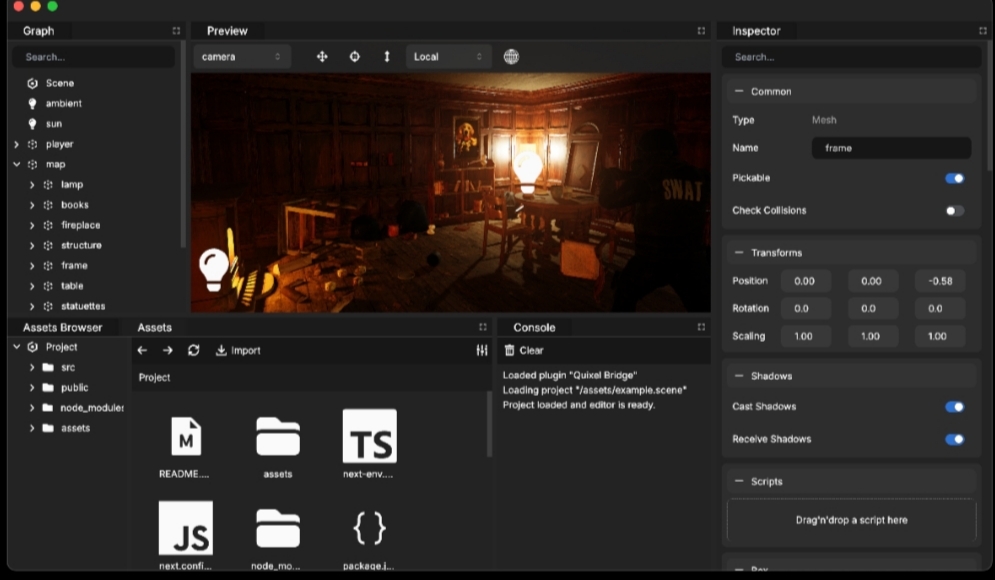This screenshot has width=995, height=580.
Task: Go back using the Assets left arrow
Action: click(142, 350)
